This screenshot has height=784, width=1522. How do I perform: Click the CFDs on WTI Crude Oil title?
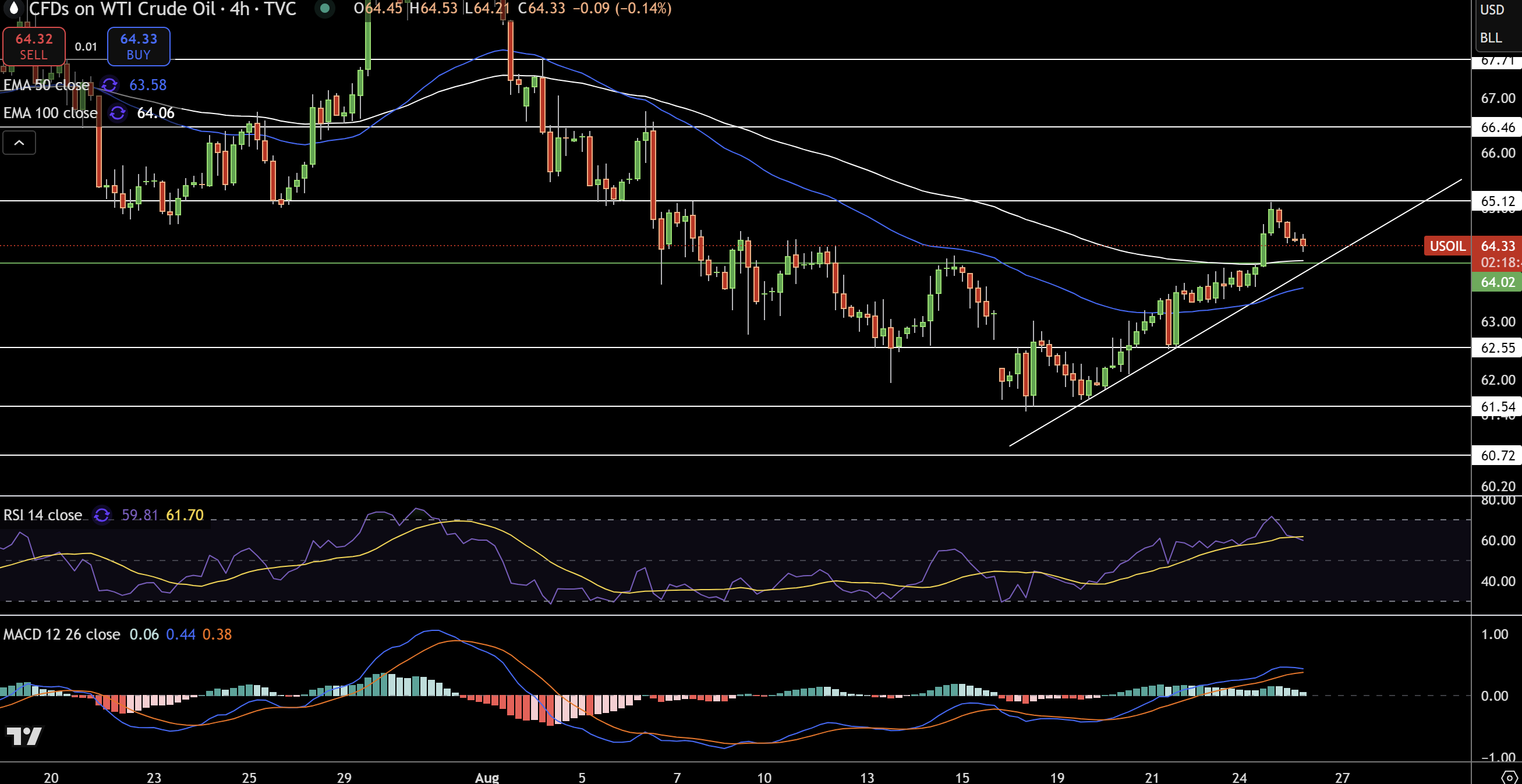pos(122,8)
